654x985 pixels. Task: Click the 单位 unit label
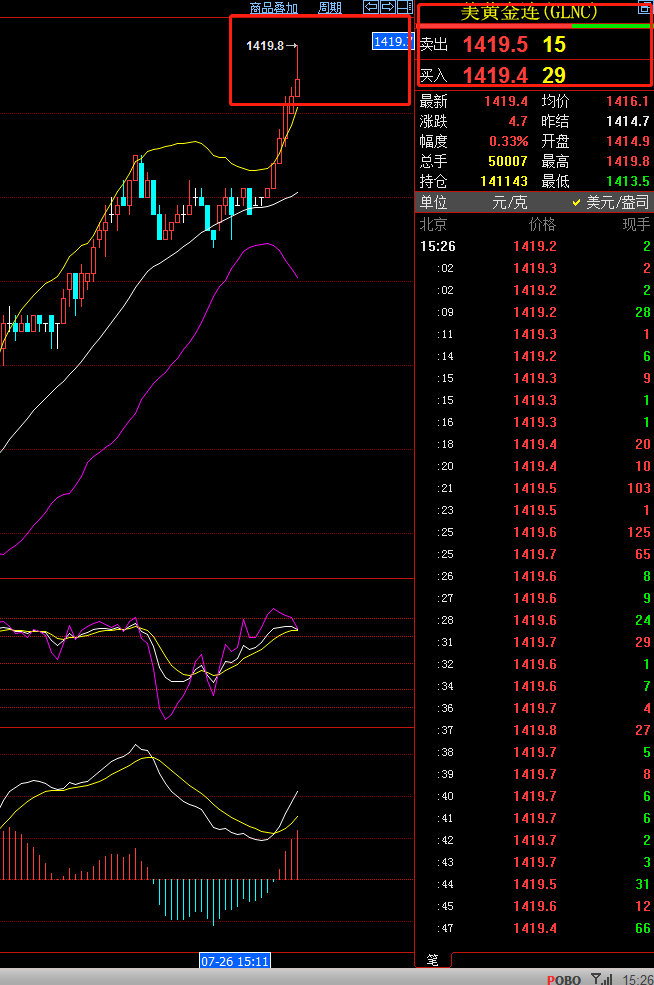[x=433, y=202]
